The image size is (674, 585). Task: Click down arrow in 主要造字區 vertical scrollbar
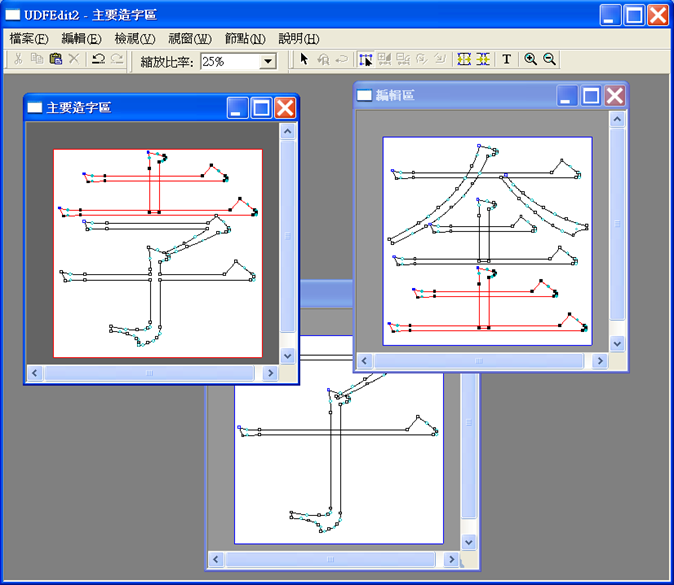tap(288, 356)
